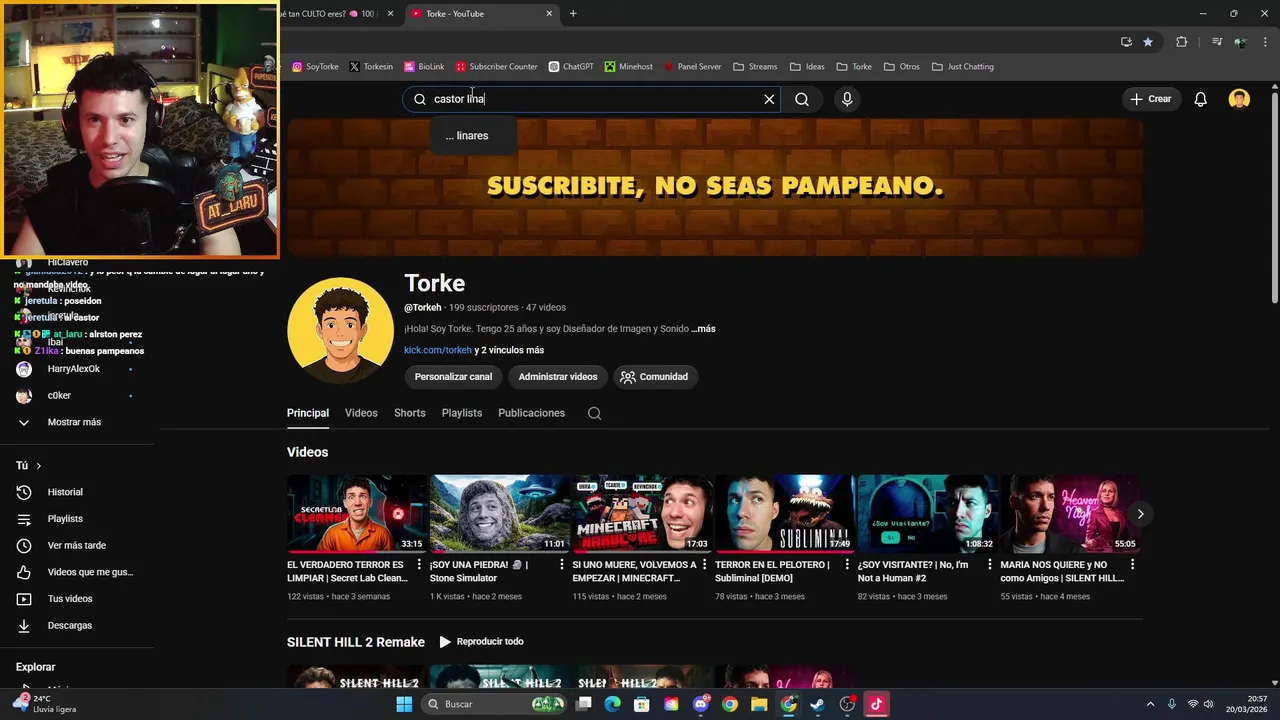Click Administrar videos button
The image size is (1280, 720).
pyautogui.click(x=558, y=377)
